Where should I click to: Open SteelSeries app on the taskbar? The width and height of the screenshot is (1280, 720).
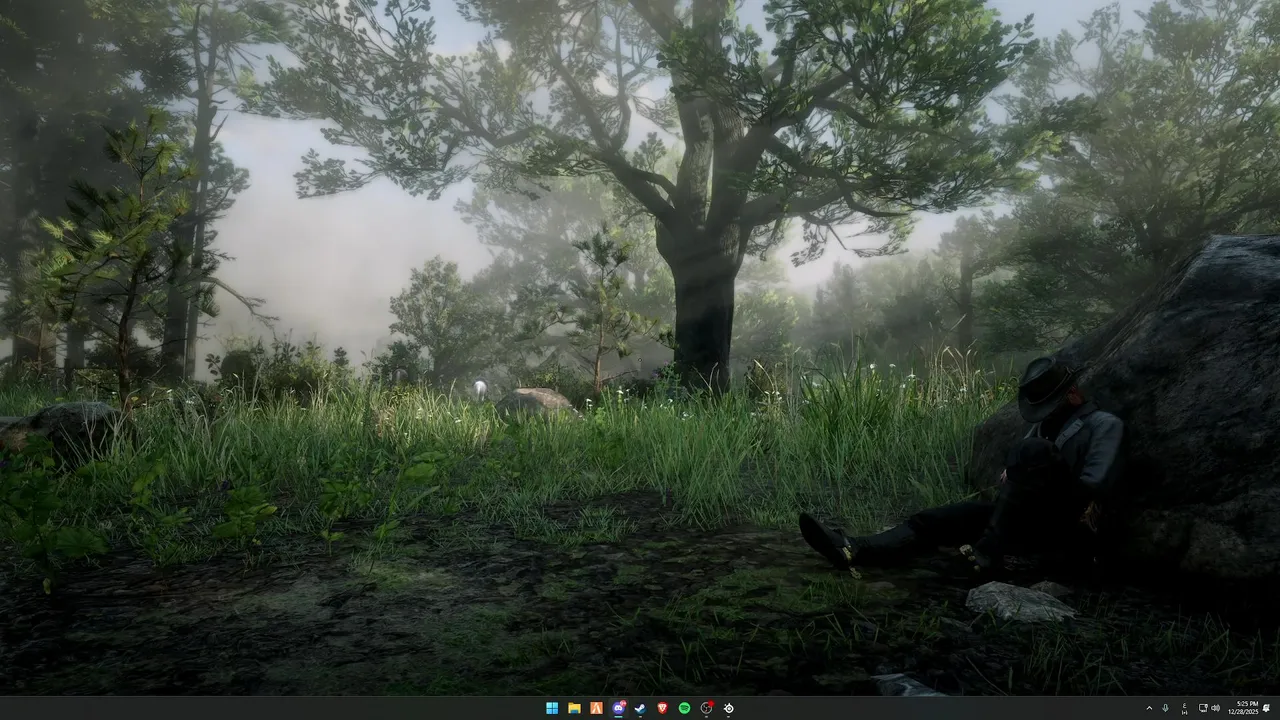click(x=728, y=708)
